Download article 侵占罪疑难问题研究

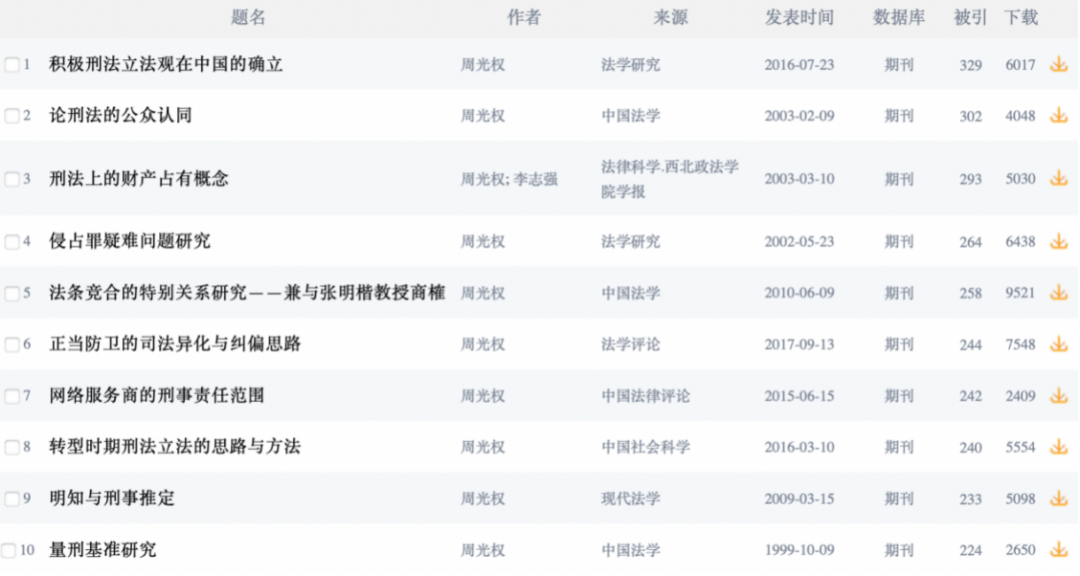click(1059, 242)
